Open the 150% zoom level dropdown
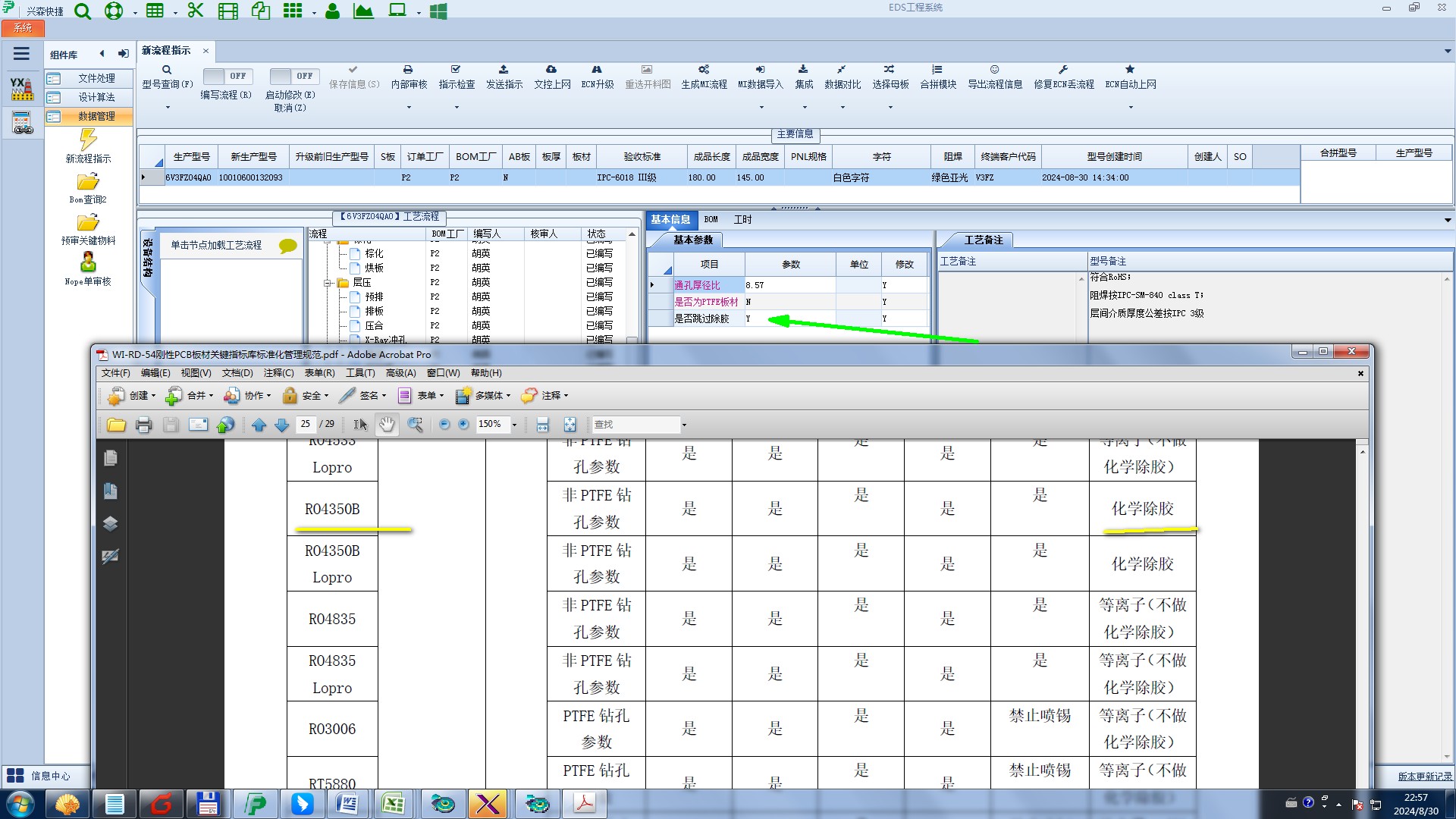 click(x=515, y=425)
